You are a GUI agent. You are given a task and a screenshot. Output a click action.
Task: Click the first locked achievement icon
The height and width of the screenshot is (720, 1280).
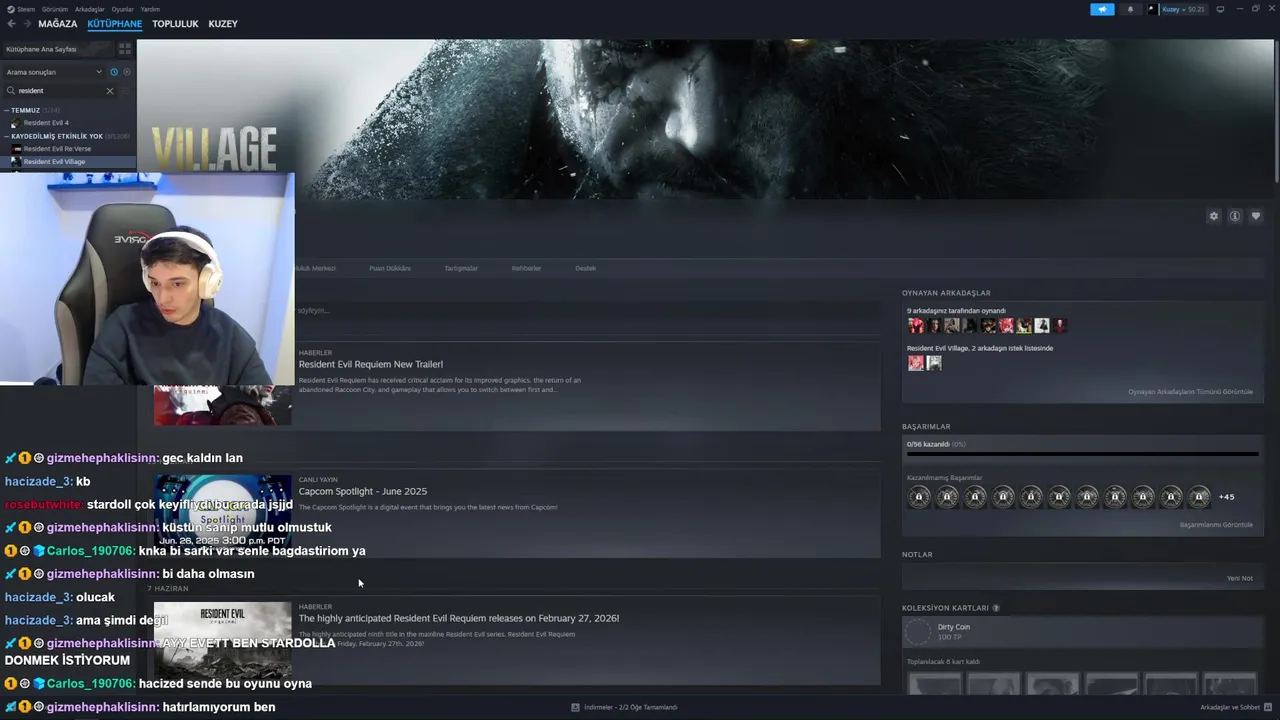point(919,497)
